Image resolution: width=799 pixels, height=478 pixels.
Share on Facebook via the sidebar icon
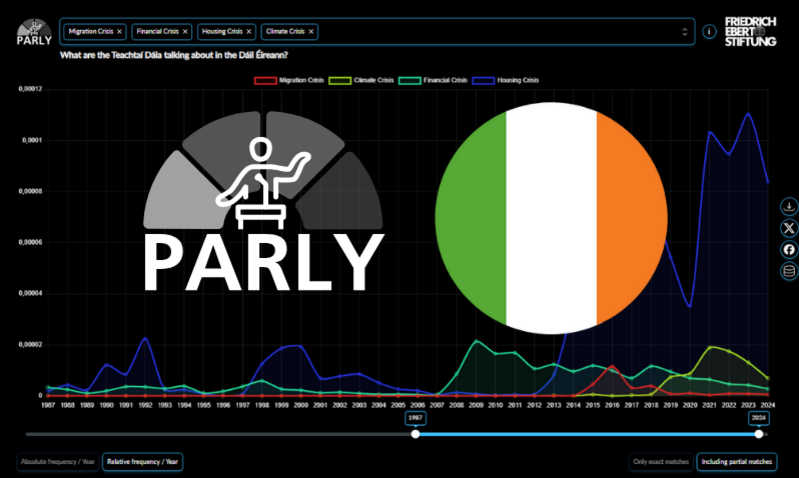789,250
